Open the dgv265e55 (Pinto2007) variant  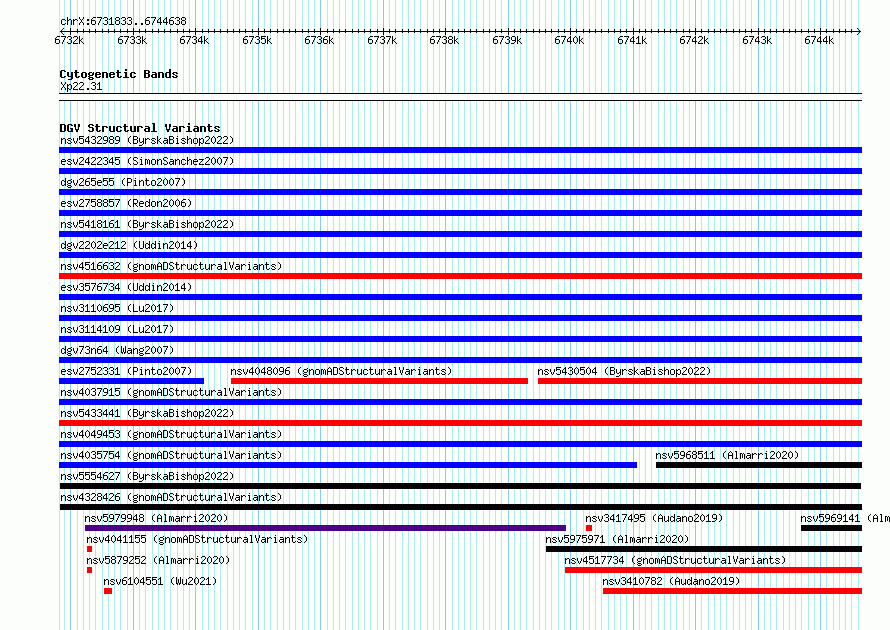[123, 182]
